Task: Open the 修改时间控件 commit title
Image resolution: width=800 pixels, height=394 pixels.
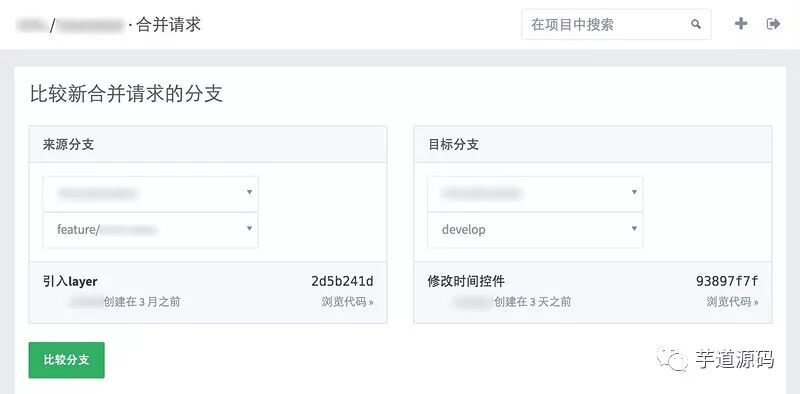Action: coord(466,281)
